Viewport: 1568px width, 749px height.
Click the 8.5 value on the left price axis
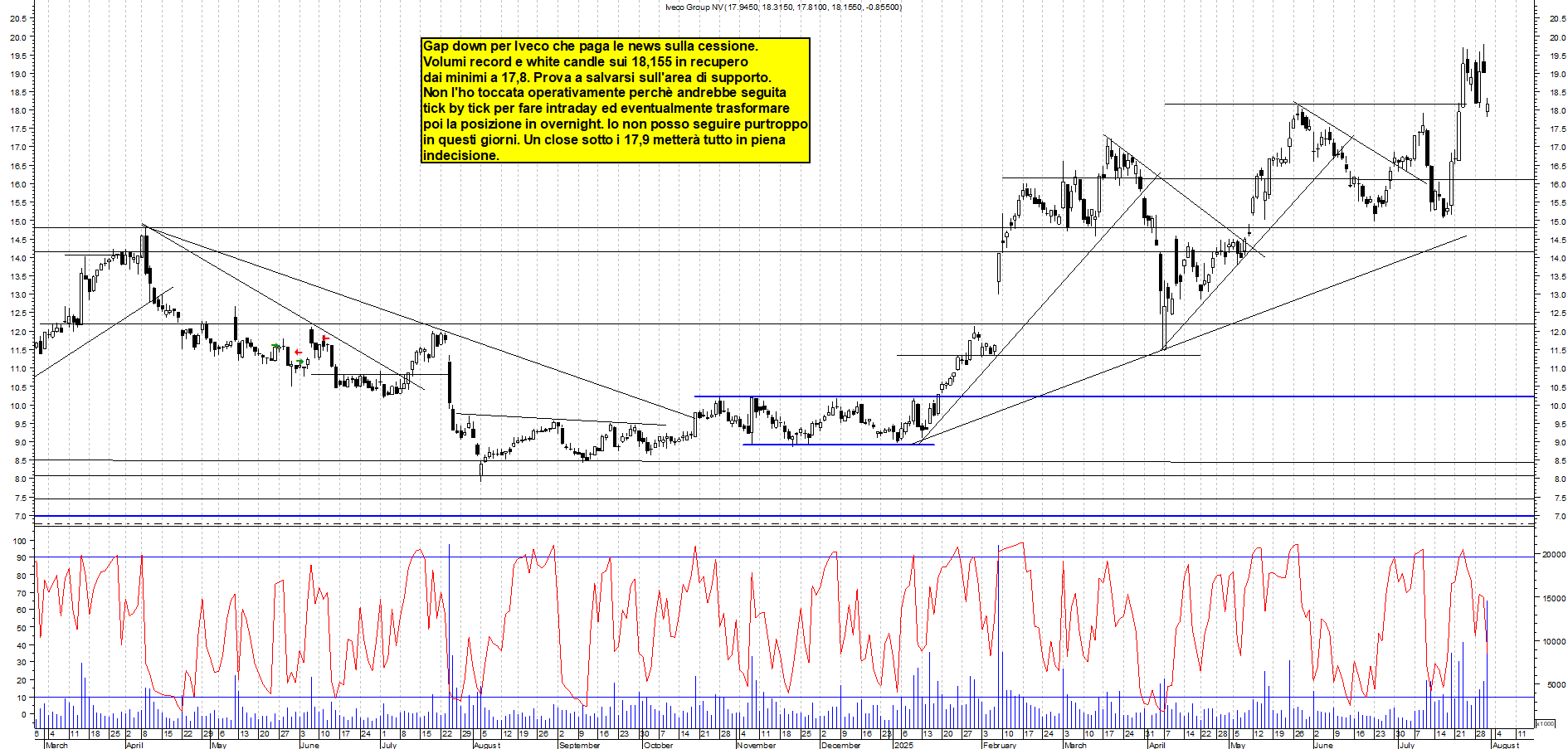pyautogui.click(x=20, y=461)
